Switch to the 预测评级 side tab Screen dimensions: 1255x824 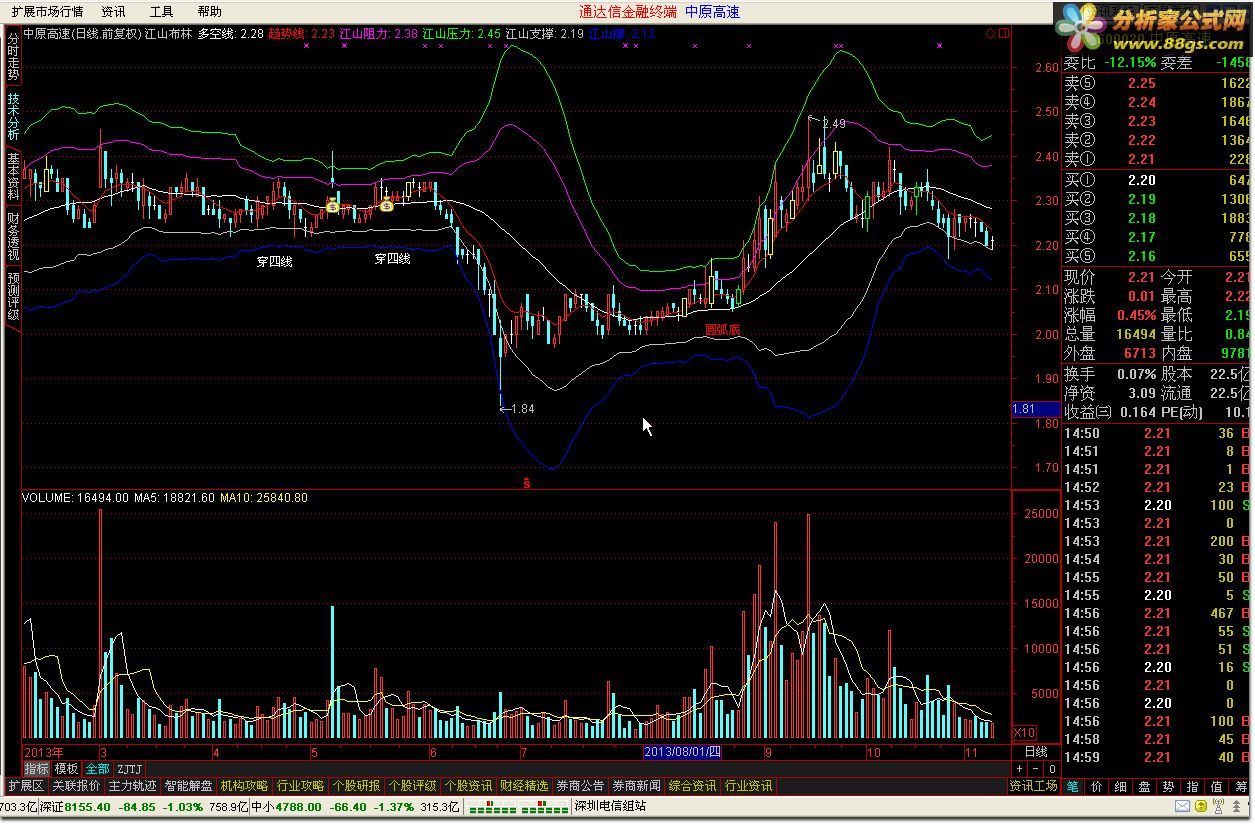(12, 298)
